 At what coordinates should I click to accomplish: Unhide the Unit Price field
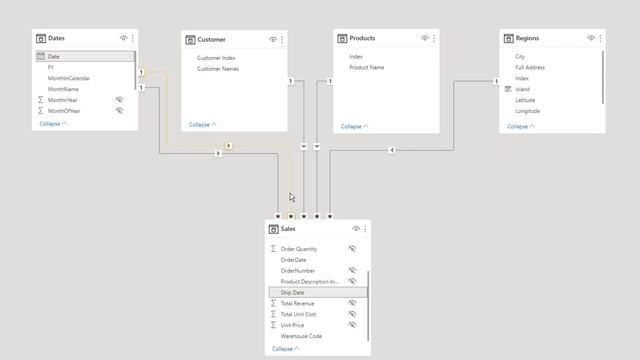(352, 325)
